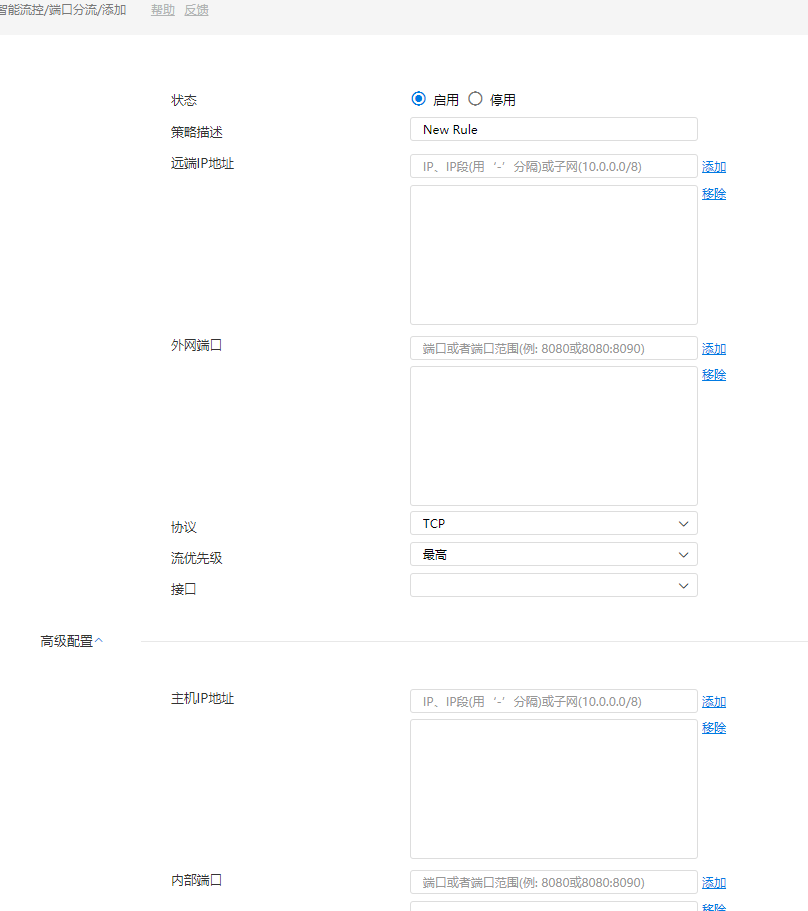Open the 帮助 link in header
The width and height of the screenshot is (808, 911).
tap(162, 10)
